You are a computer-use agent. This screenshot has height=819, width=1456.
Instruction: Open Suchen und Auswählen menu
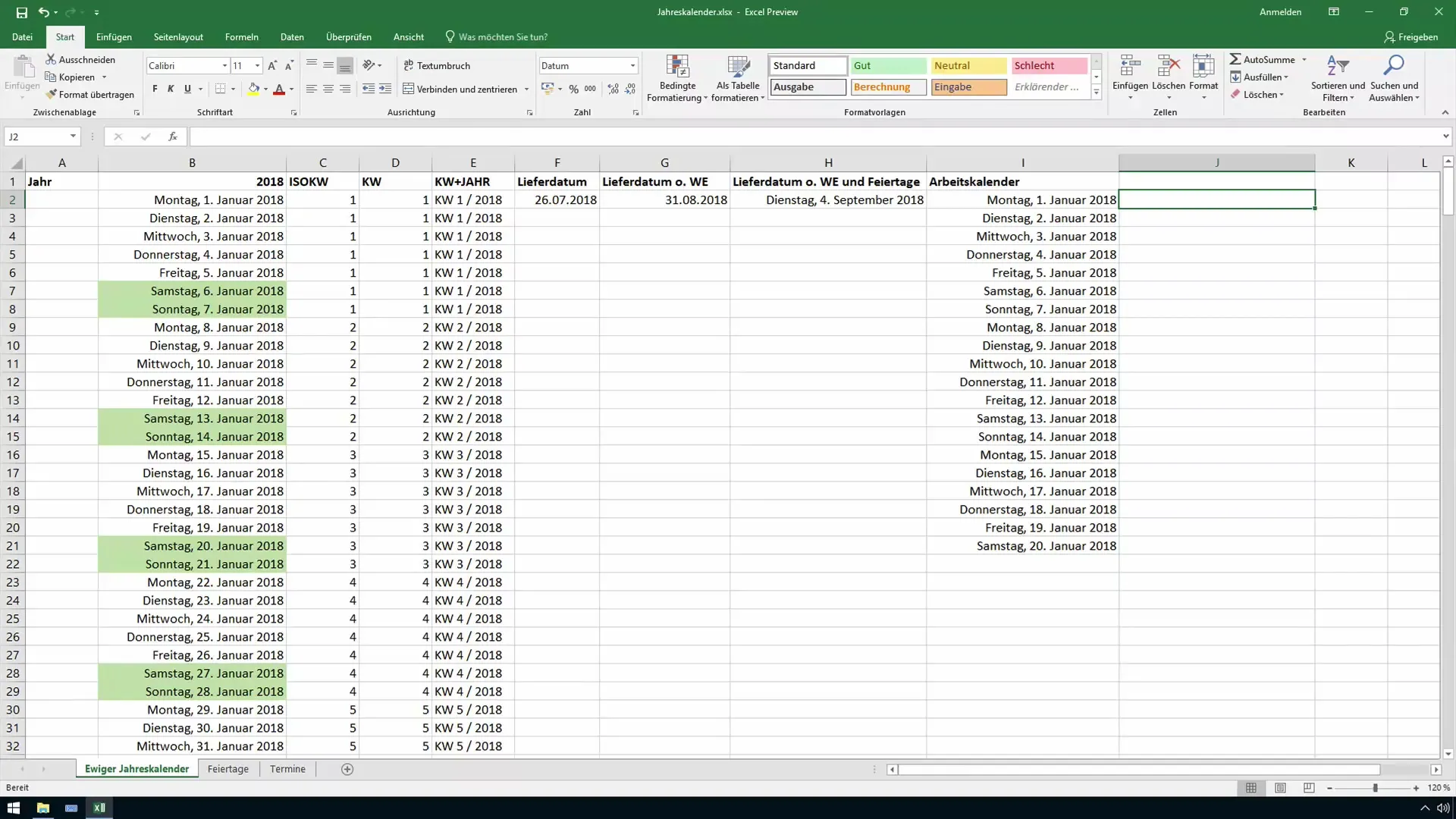(x=1394, y=78)
